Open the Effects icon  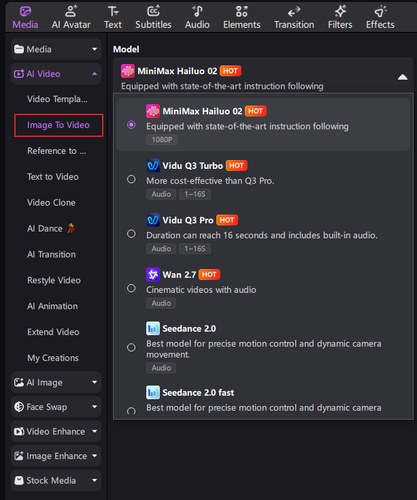(x=380, y=11)
